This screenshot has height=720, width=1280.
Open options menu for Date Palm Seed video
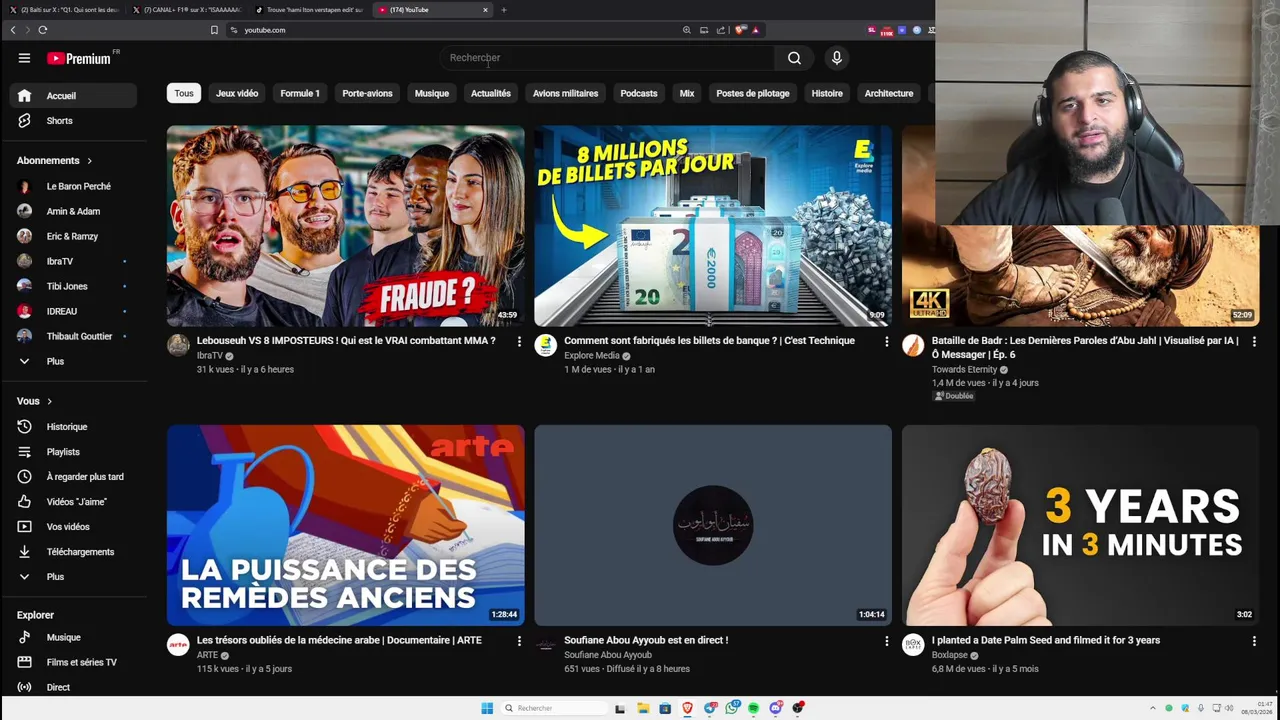point(1254,641)
